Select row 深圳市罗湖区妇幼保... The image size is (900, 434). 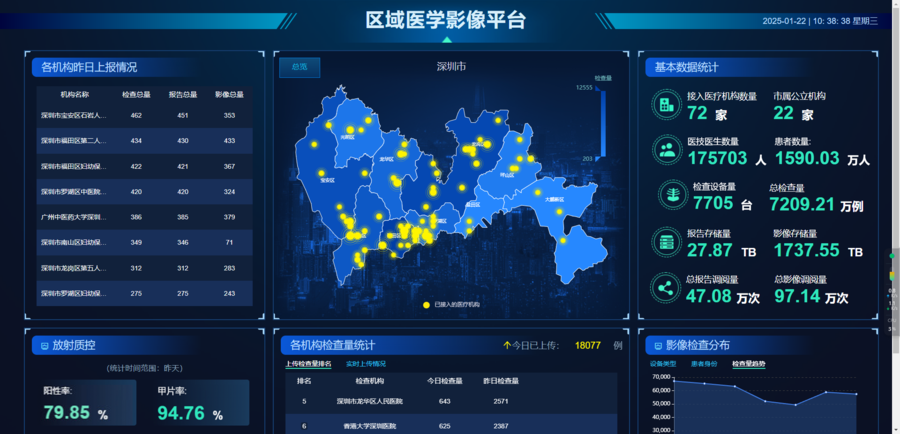pyautogui.click(x=145, y=293)
